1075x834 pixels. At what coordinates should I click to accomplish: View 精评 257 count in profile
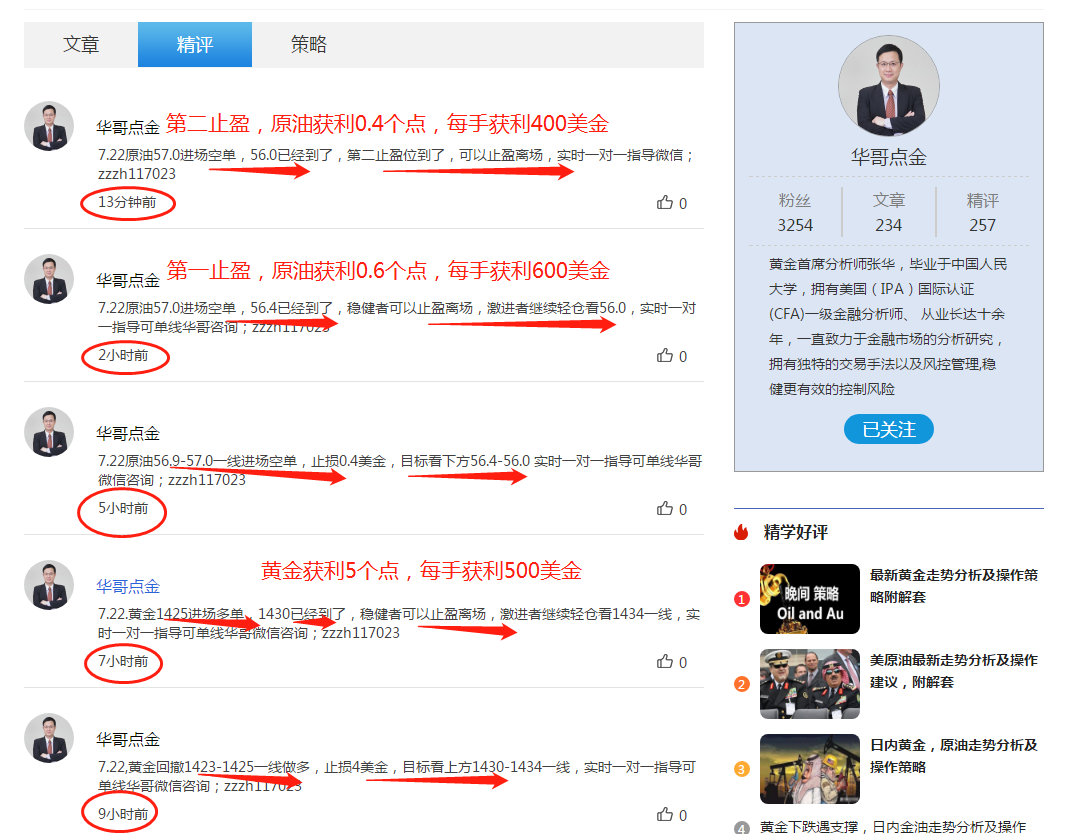982,213
